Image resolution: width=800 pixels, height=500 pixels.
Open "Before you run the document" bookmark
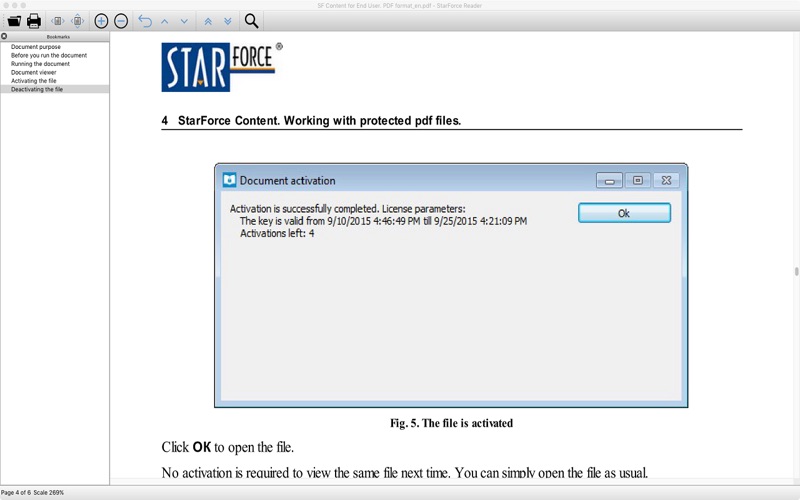(x=49, y=55)
